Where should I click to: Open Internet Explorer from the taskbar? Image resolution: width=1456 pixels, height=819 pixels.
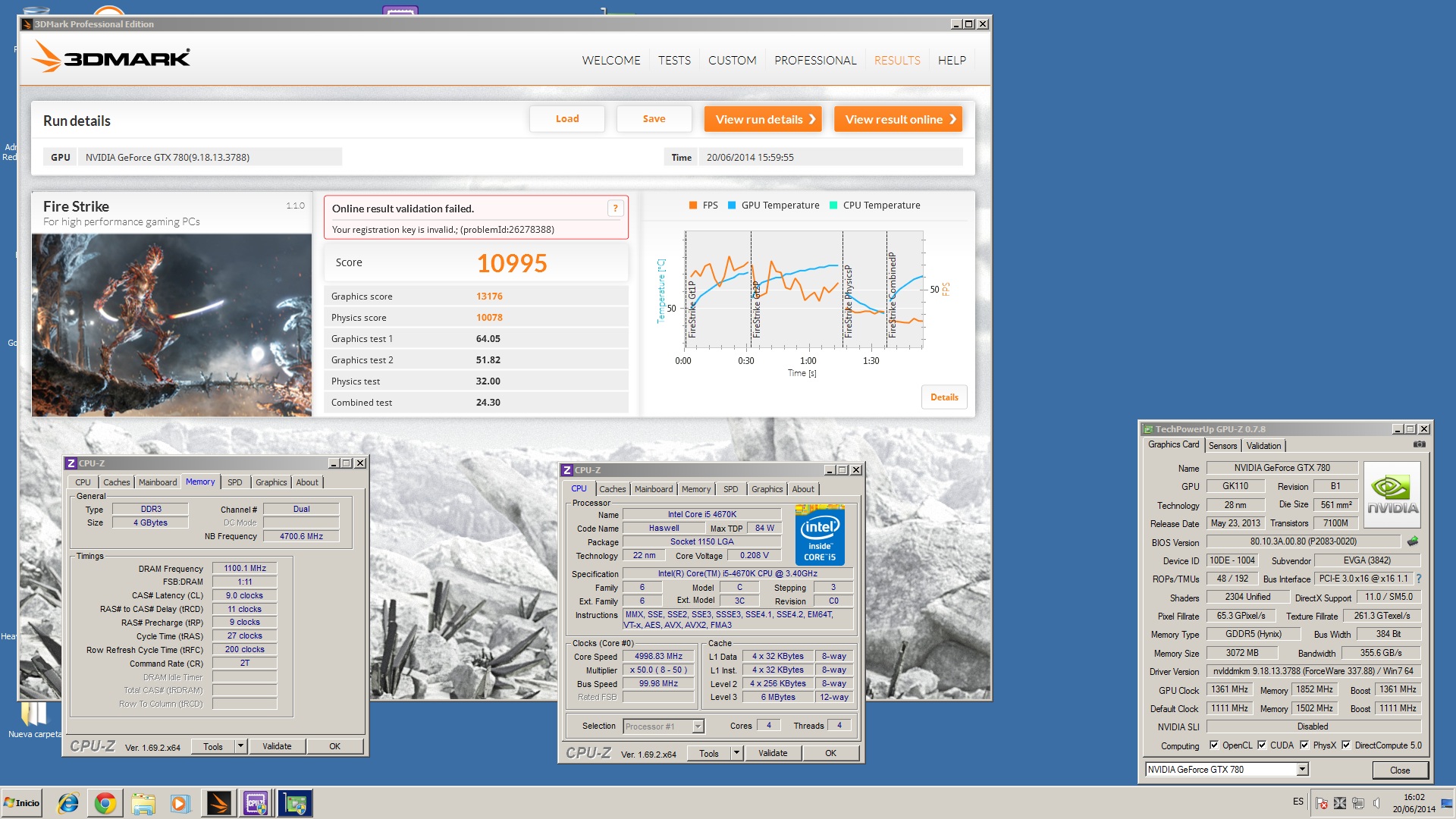tap(68, 803)
